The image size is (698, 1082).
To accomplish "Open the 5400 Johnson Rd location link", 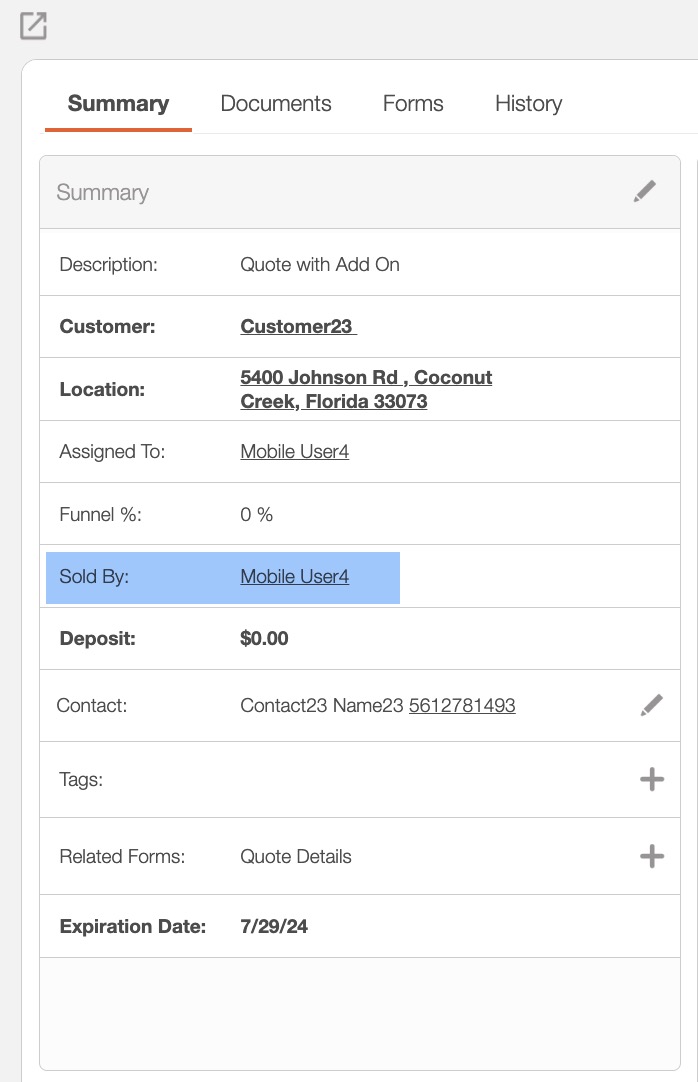I will pyautogui.click(x=365, y=390).
